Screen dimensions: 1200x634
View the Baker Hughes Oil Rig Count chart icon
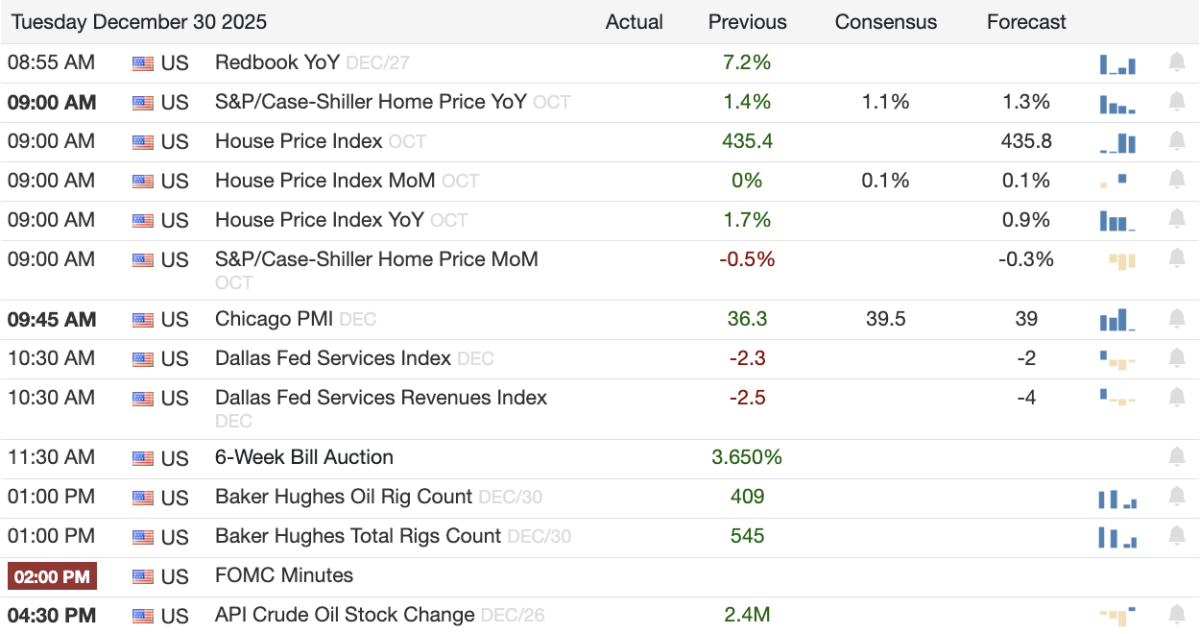[x=1117, y=498]
